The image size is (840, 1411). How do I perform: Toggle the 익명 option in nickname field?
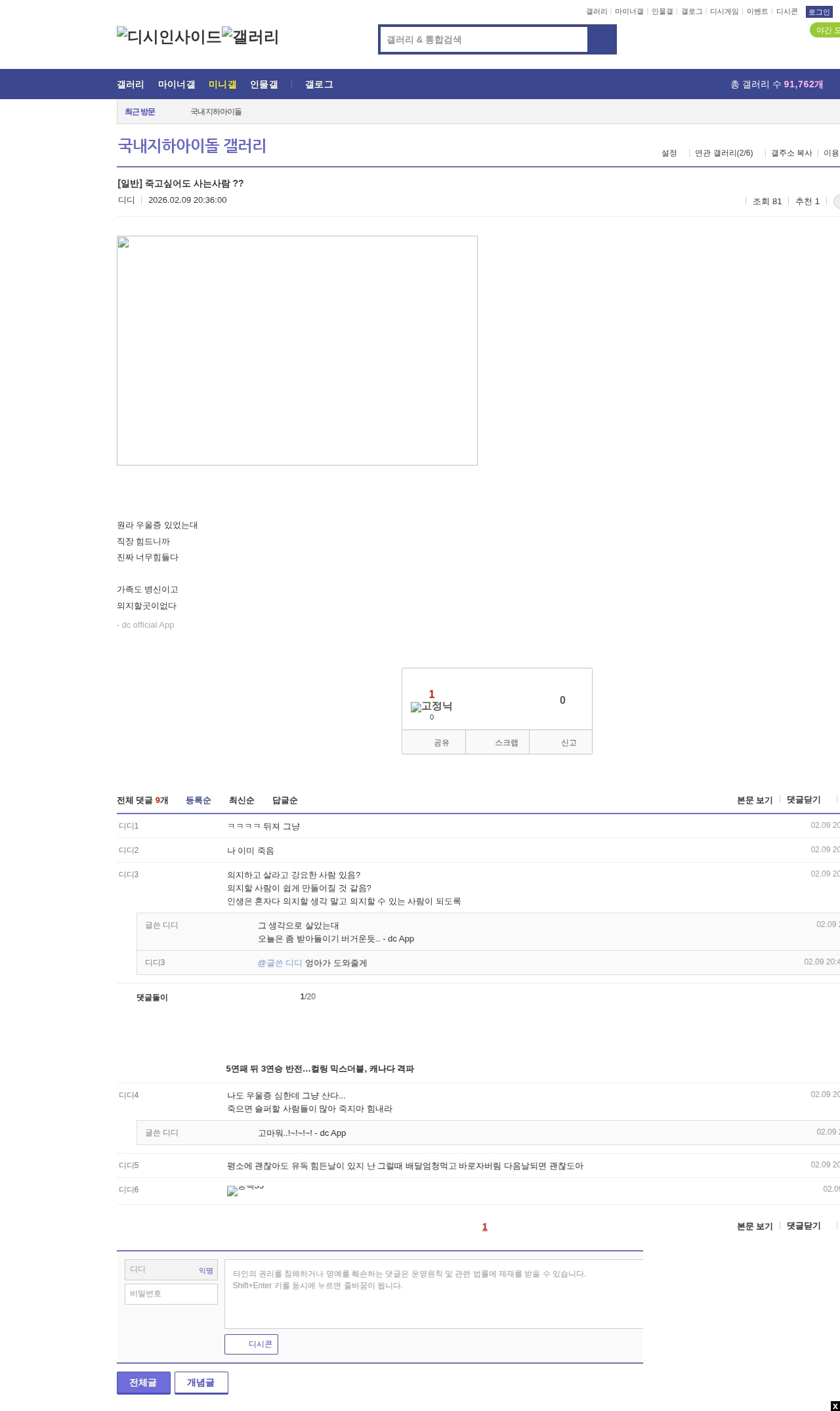[x=206, y=1270]
